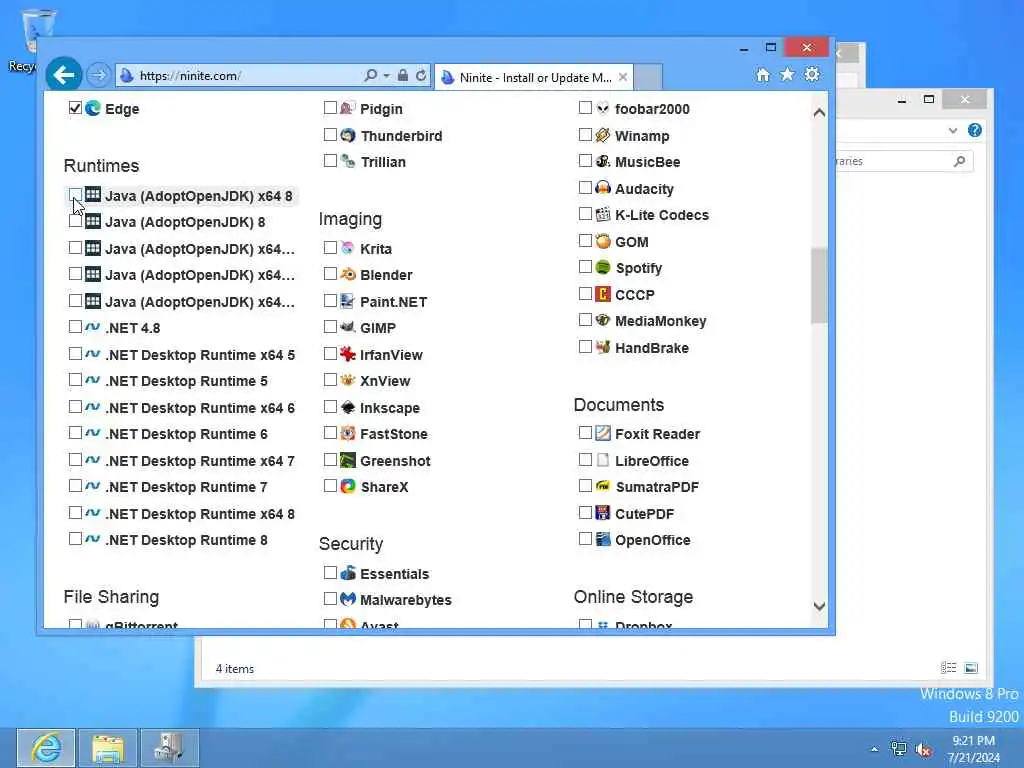Screen dimensions: 1024x768
Task: Refresh the Ninite page
Action: pyautogui.click(x=421, y=76)
